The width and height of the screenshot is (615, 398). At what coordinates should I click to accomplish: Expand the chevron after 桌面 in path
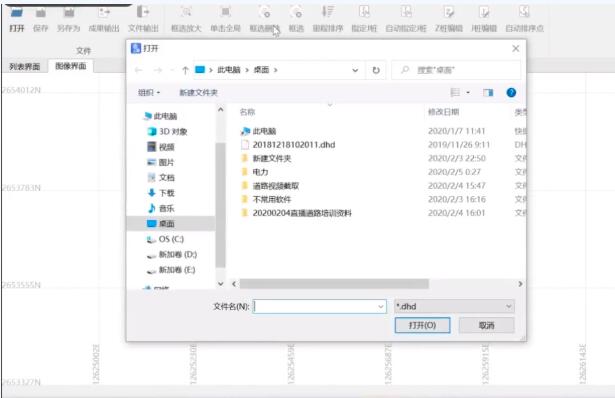point(275,70)
